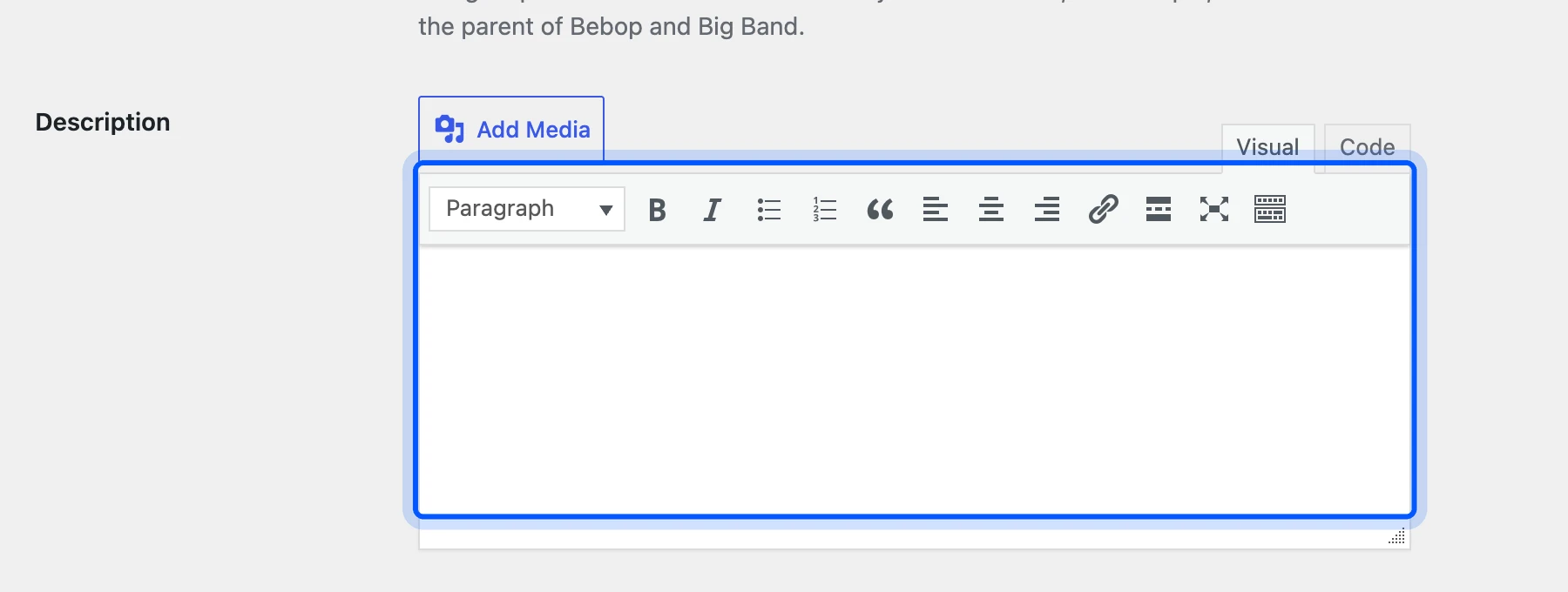This screenshot has height=592, width=1568.
Task: Apply blockquote formatting
Action: 880,209
